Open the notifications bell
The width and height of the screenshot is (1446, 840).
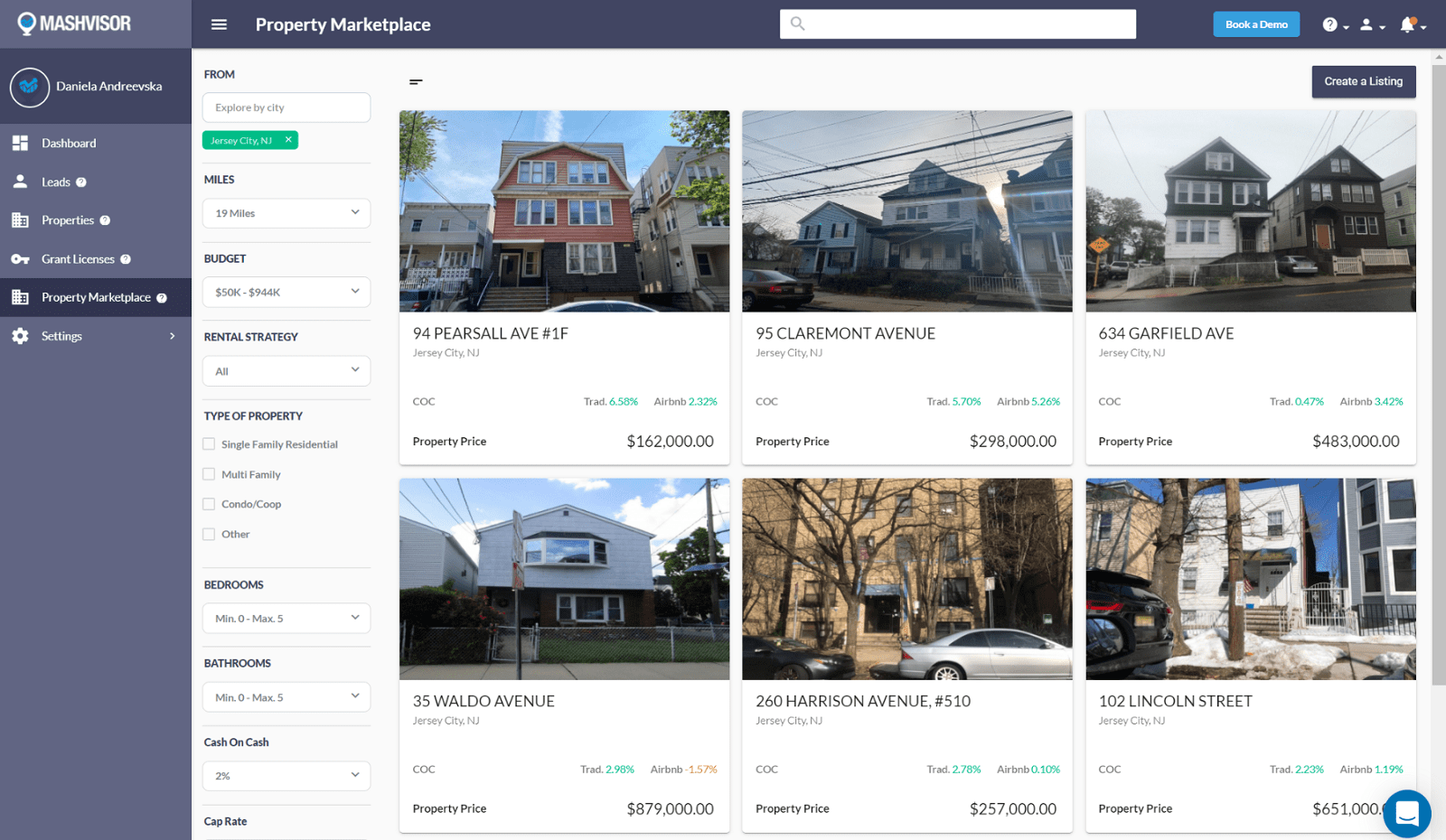(1408, 24)
